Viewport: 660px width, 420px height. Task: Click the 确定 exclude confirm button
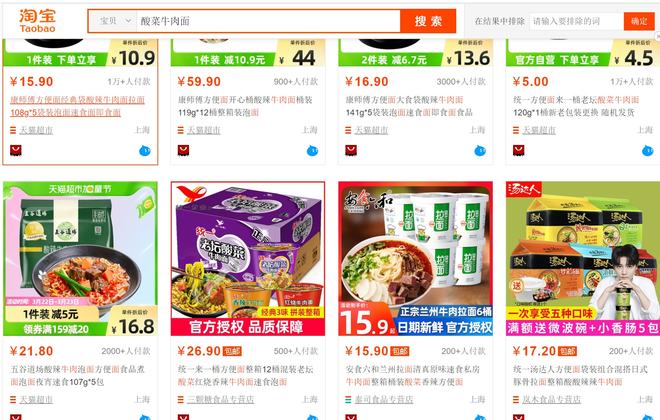point(639,21)
